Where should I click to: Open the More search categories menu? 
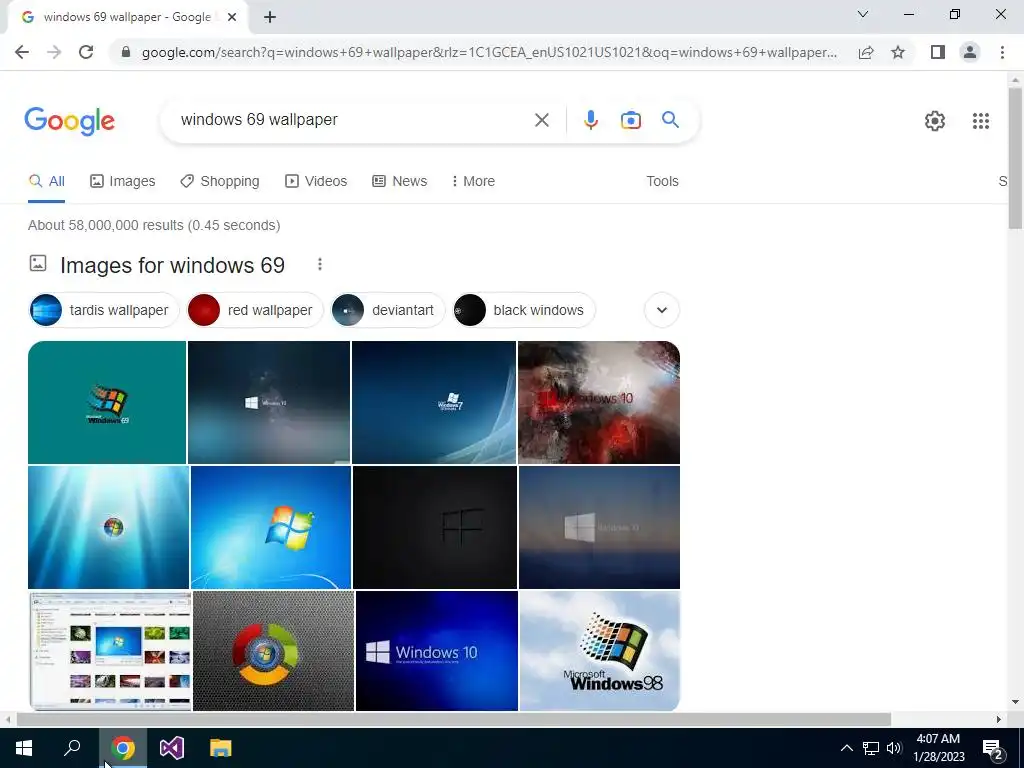473,181
